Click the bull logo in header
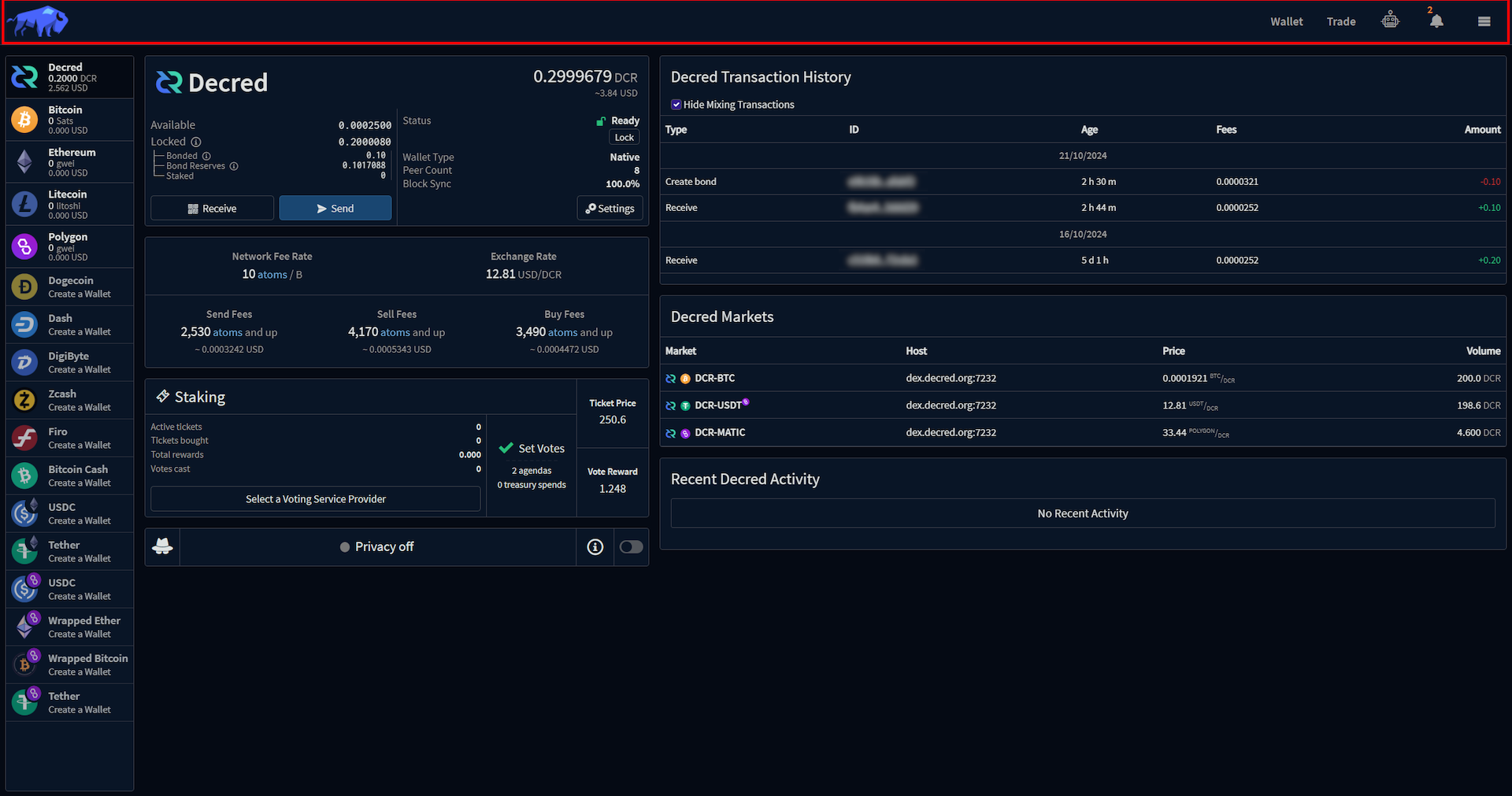Viewport: 1512px width, 796px height. coord(38,22)
